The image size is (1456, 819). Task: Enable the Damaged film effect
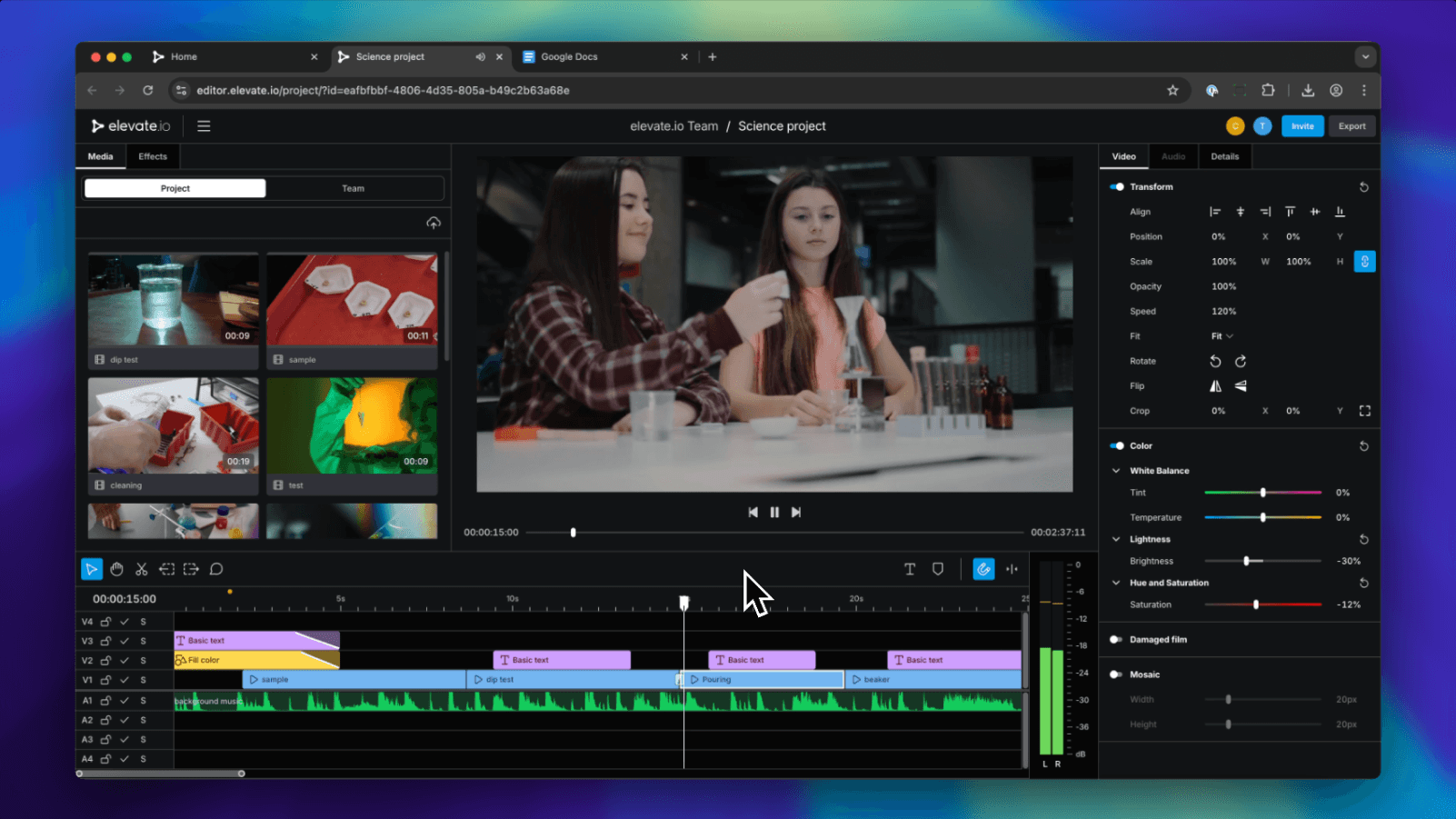click(x=1116, y=640)
